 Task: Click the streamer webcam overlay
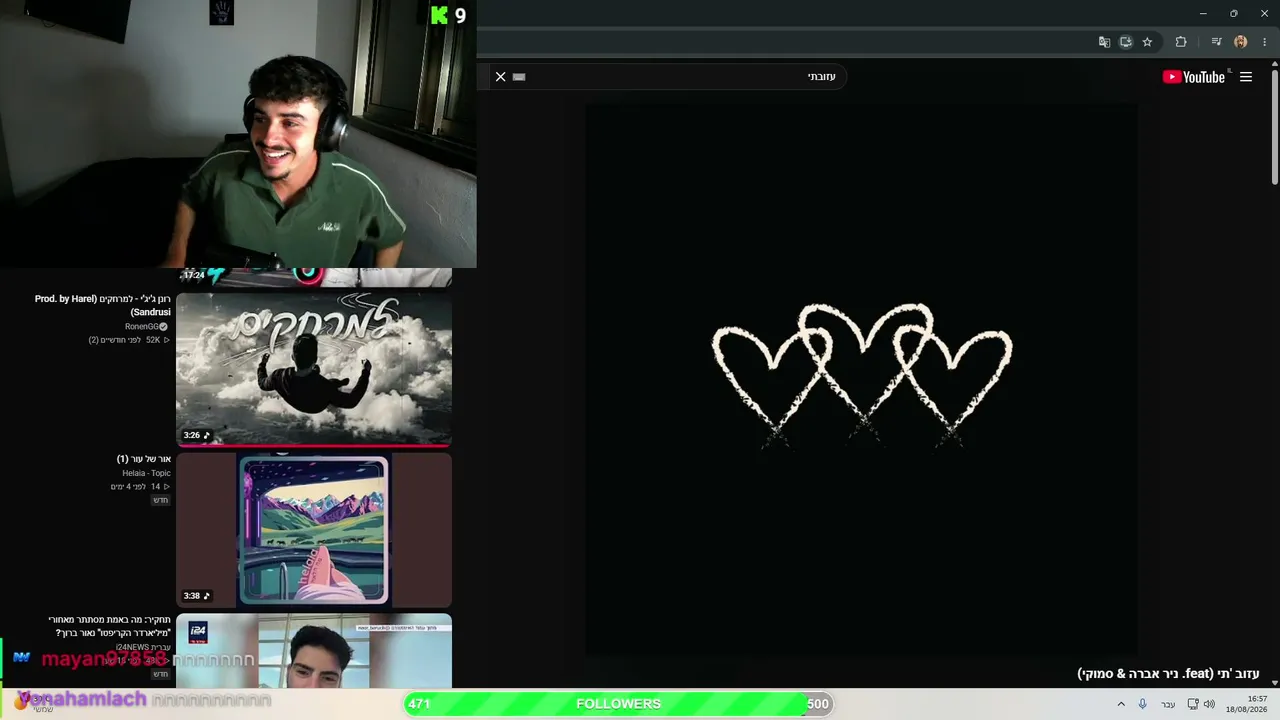(x=238, y=134)
